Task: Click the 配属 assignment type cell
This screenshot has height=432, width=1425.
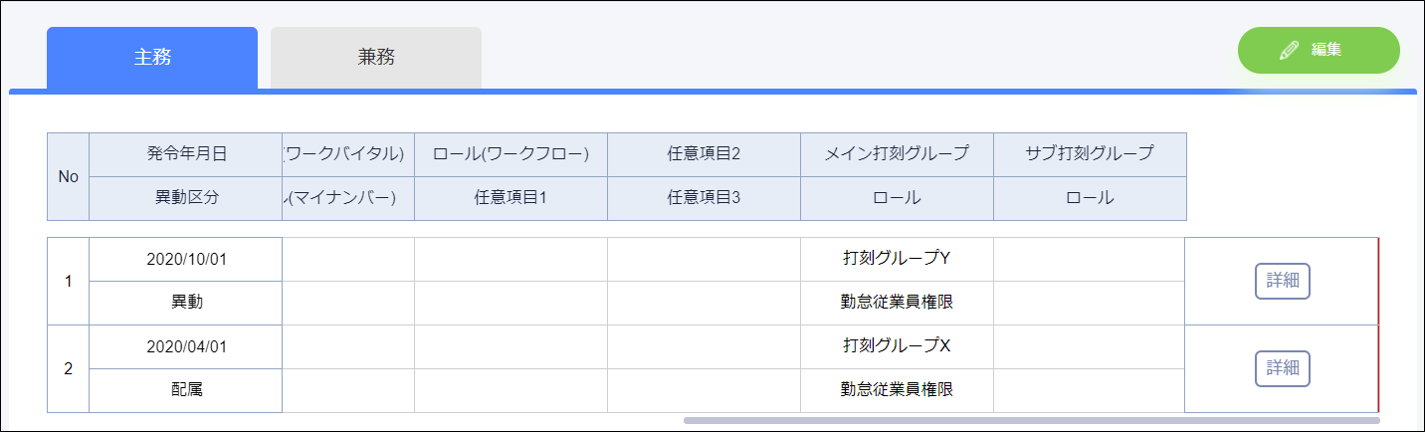Action: click(186, 390)
